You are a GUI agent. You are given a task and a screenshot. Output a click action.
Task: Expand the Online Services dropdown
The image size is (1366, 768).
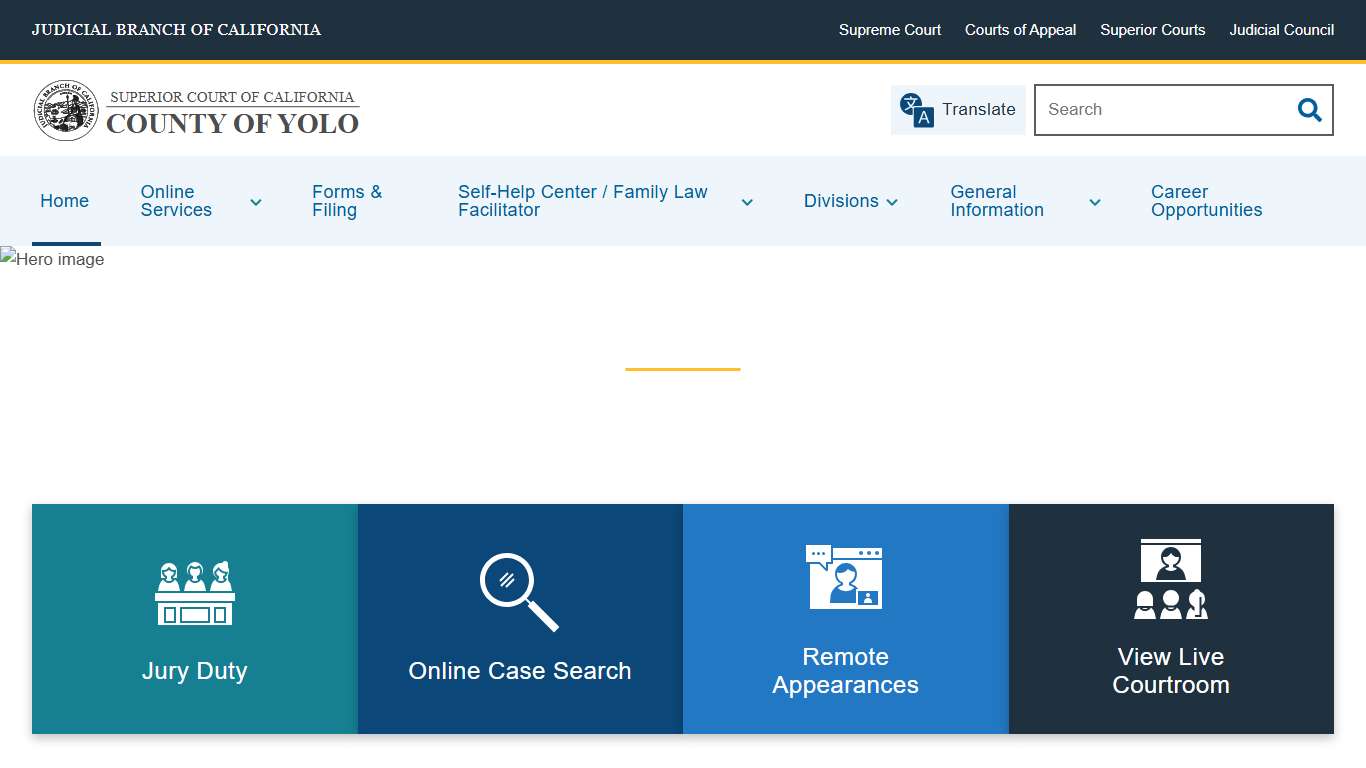(256, 202)
